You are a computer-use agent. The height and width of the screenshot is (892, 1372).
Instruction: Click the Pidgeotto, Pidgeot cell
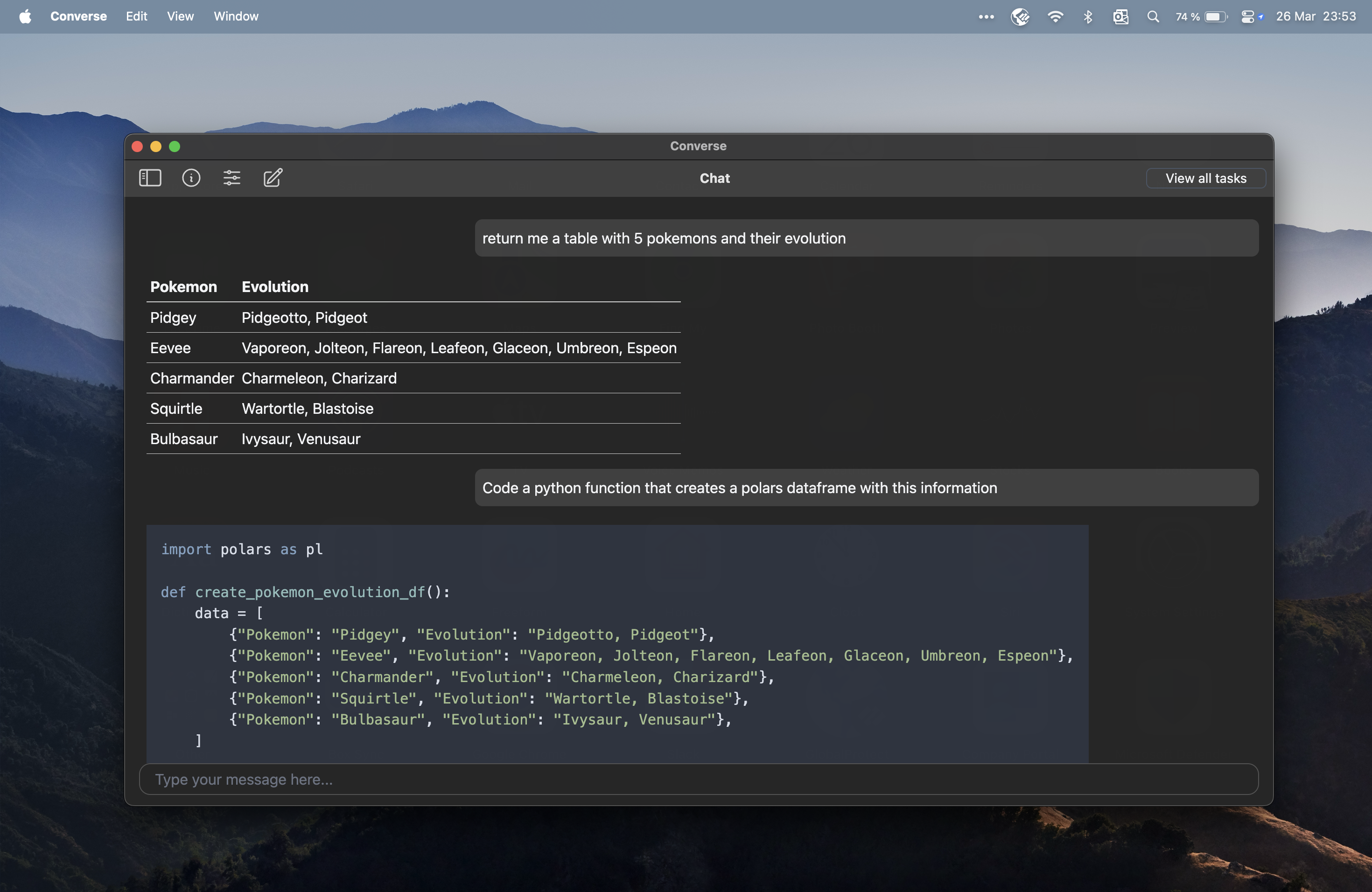[304, 318]
